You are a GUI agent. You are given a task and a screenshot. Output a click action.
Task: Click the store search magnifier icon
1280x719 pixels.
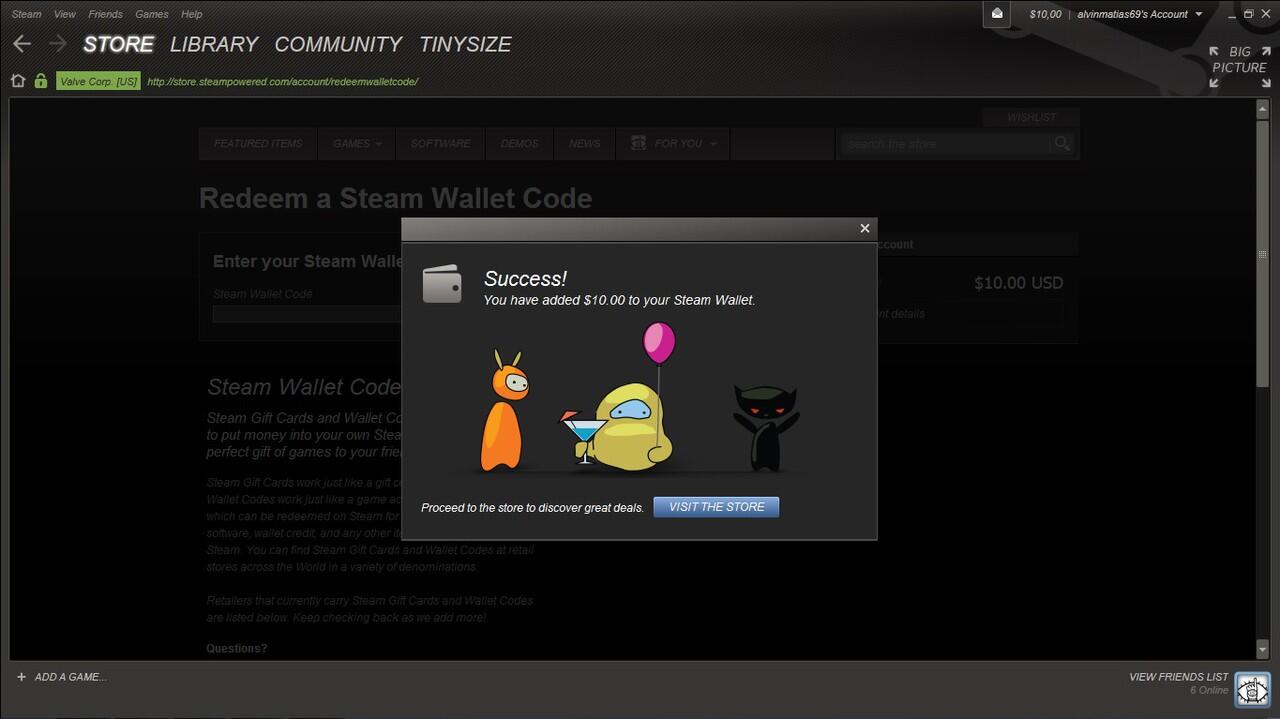click(x=1062, y=144)
